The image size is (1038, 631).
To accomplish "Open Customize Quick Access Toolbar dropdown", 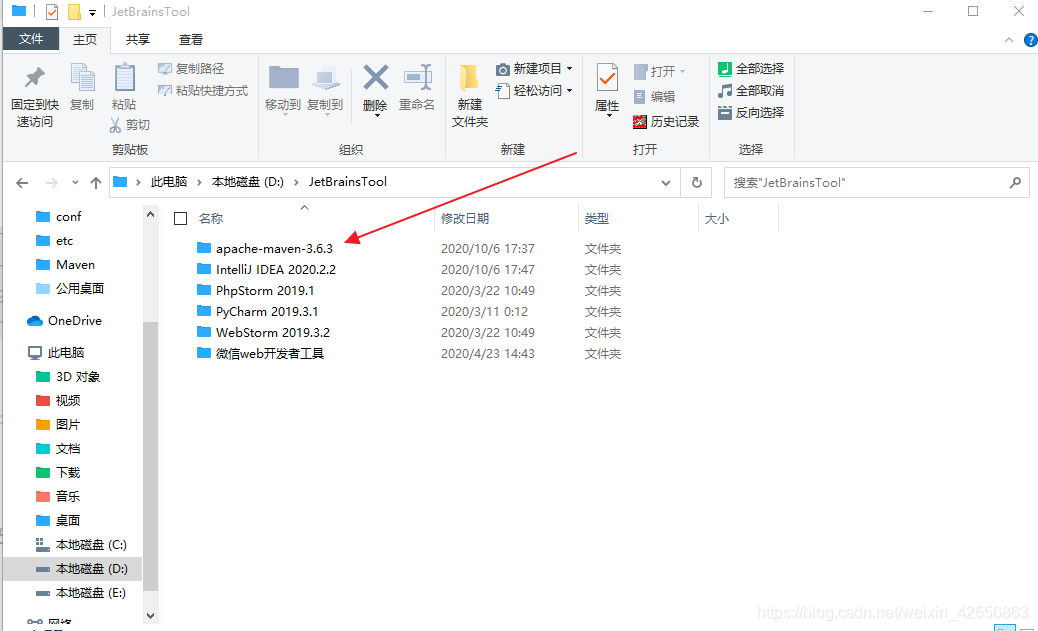I will coord(92,12).
